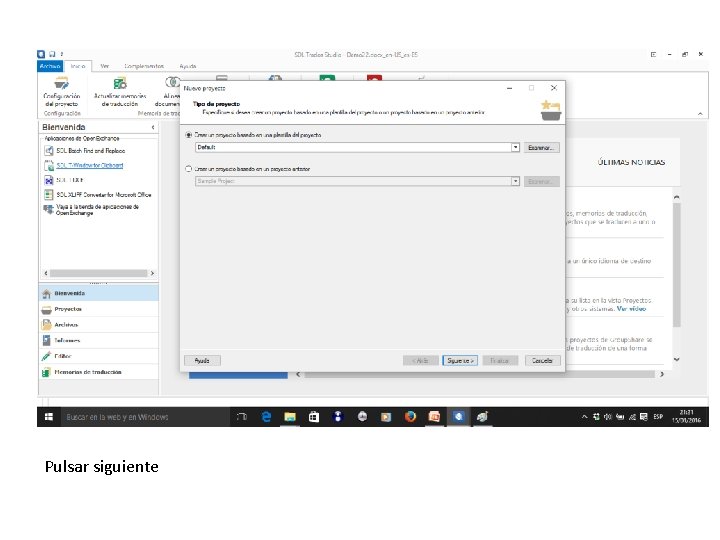Viewport: 720px width, 540px height.
Task: Launch Microsoft Edge from the taskbar
Action: click(266, 417)
